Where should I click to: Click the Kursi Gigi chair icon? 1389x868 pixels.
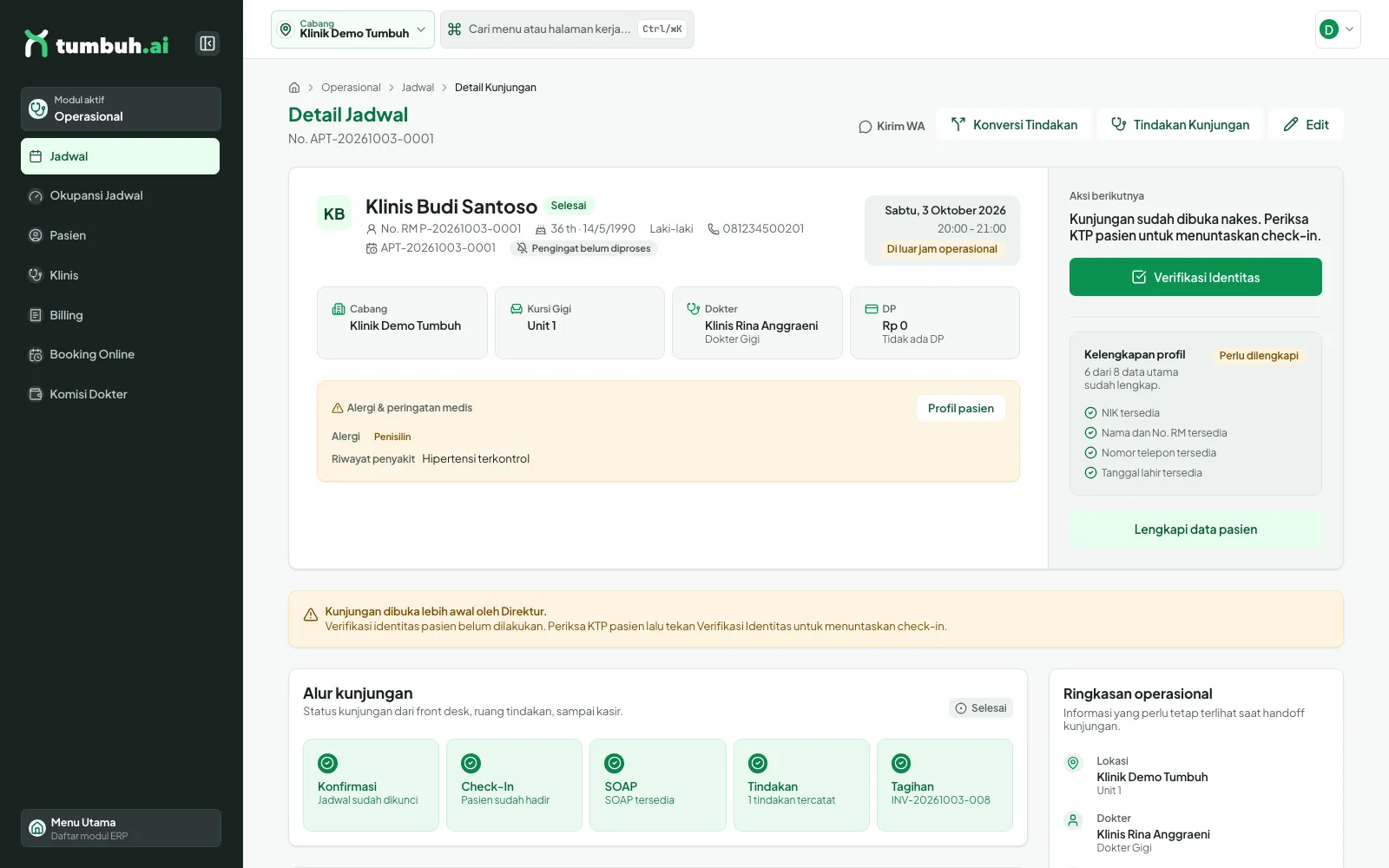(x=517, y=309)
